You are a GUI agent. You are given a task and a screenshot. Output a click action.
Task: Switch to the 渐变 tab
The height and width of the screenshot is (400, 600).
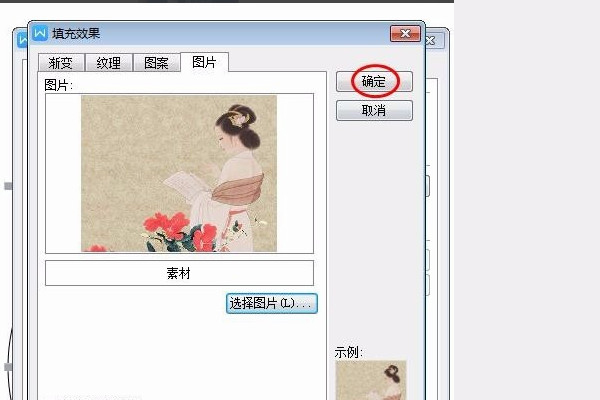tap(61, 63)
